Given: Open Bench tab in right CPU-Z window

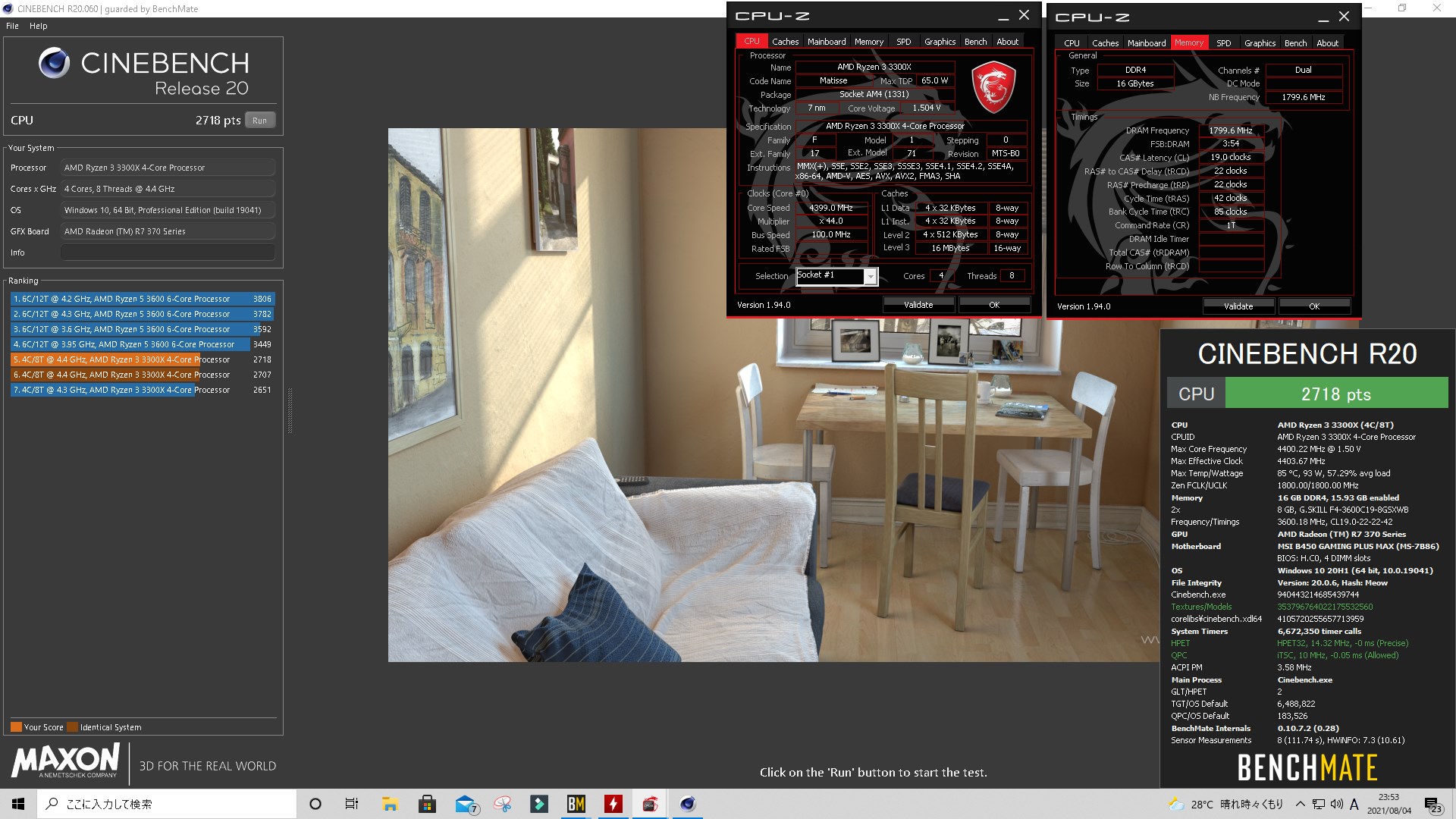Looking at the screenshot, I should 1296,43.
